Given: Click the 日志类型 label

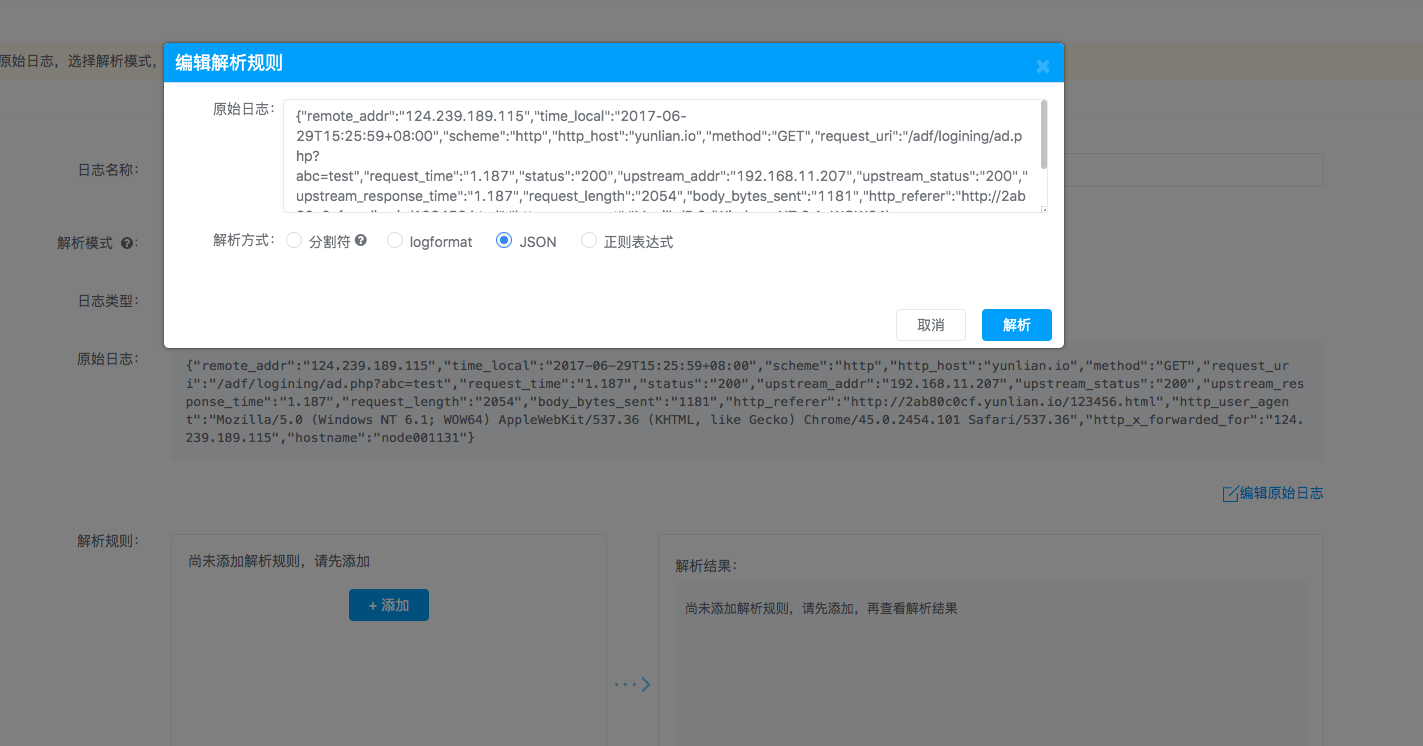Looking at the screenshot, I should [x=108, y=300].
